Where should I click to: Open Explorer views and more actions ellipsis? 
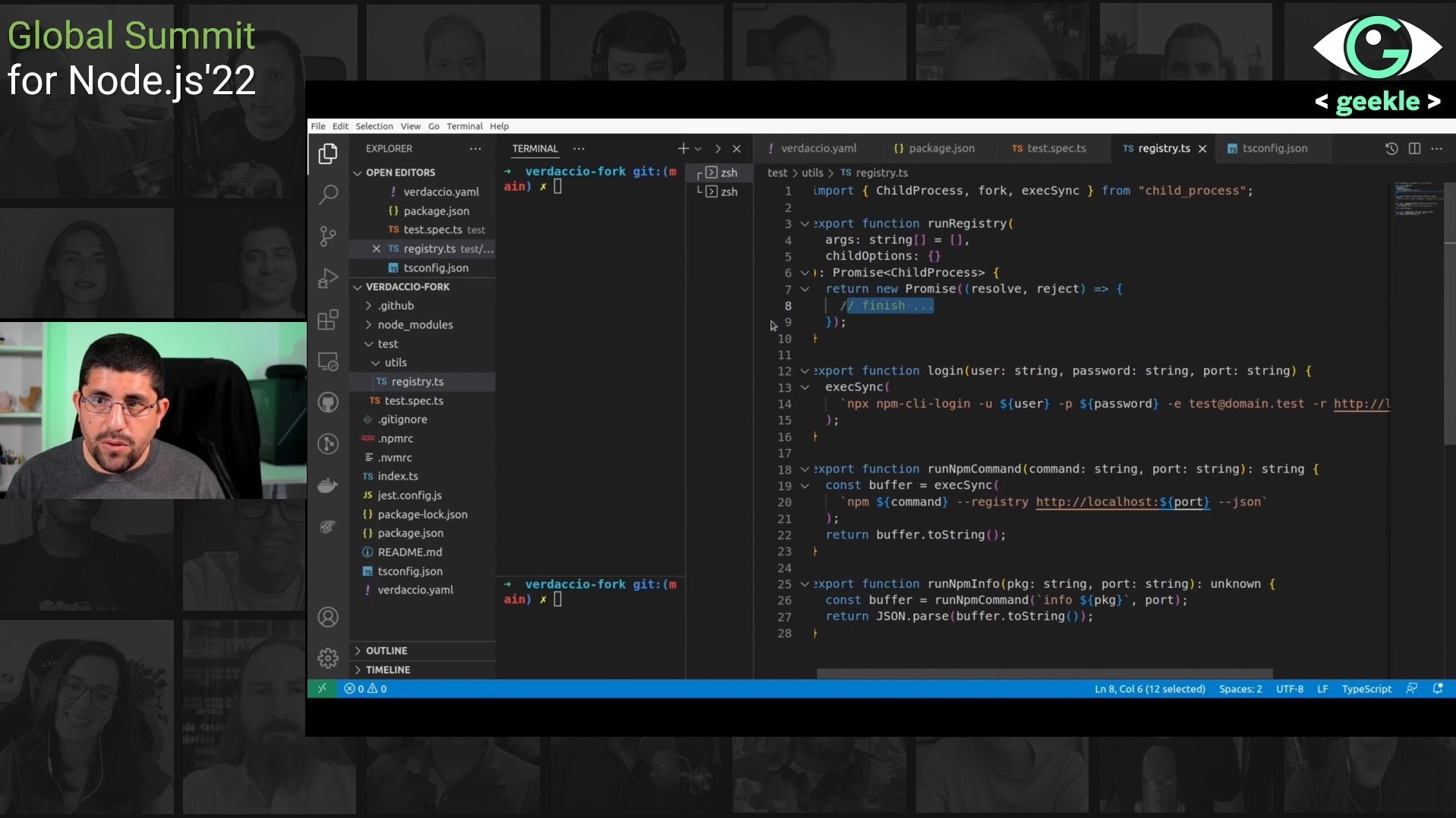pos(475,149)
